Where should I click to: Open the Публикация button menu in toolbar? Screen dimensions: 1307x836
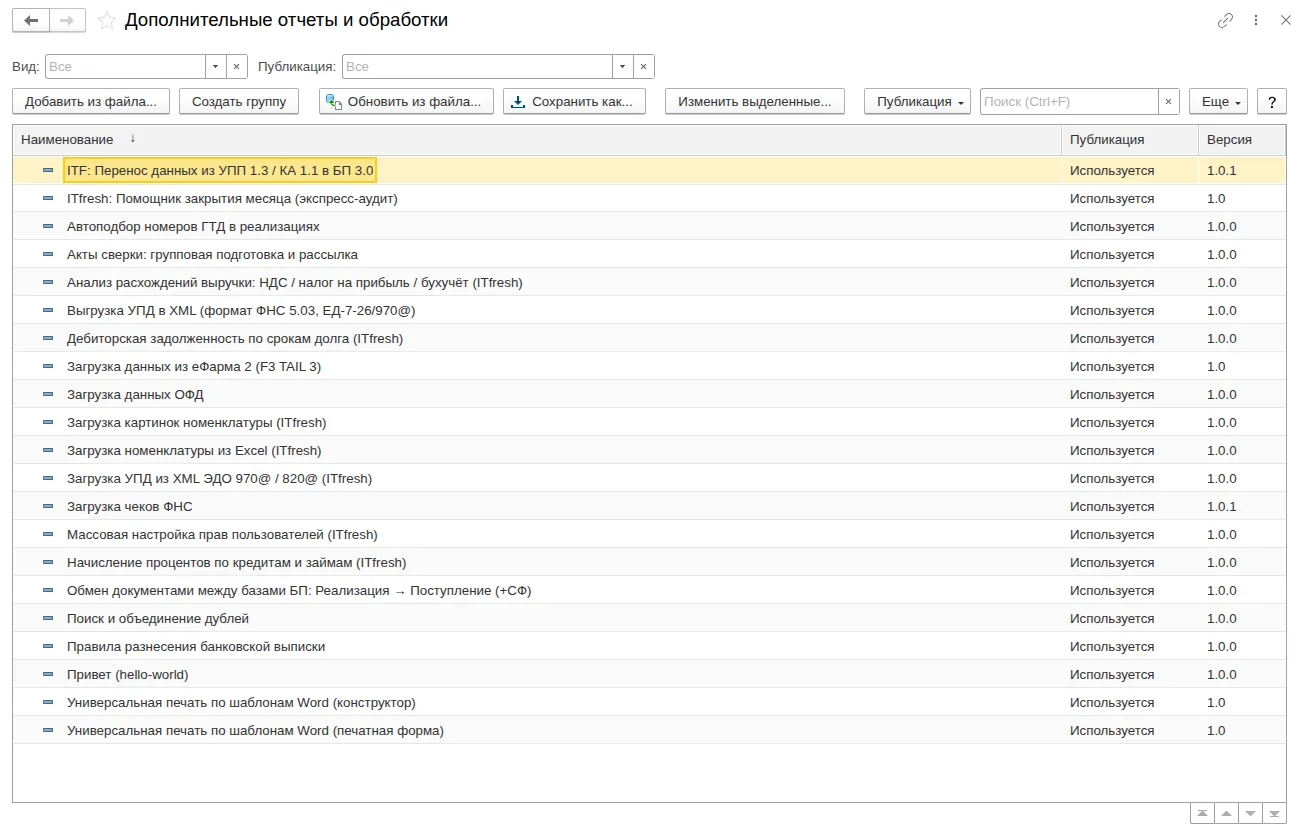click(x=918, y=101)
